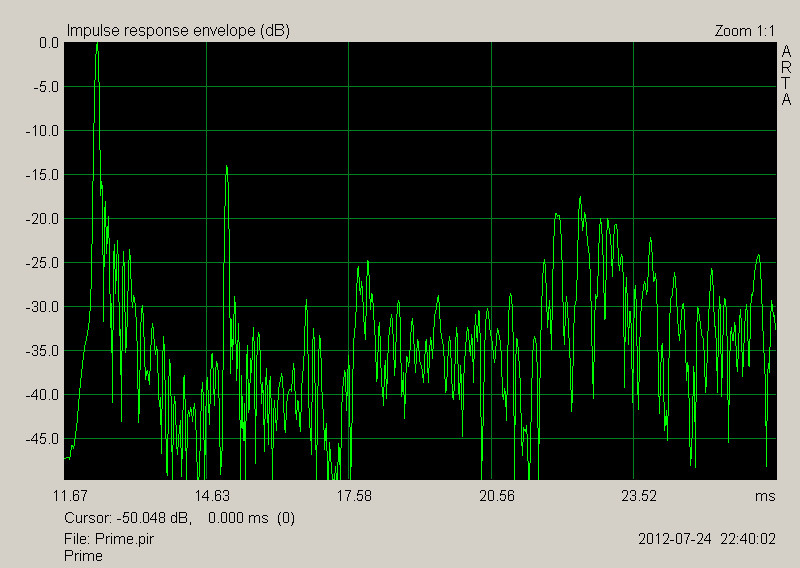Click the 14.63 time axis label
This screenshot has height=568, width=800.
tap(212, 496)
